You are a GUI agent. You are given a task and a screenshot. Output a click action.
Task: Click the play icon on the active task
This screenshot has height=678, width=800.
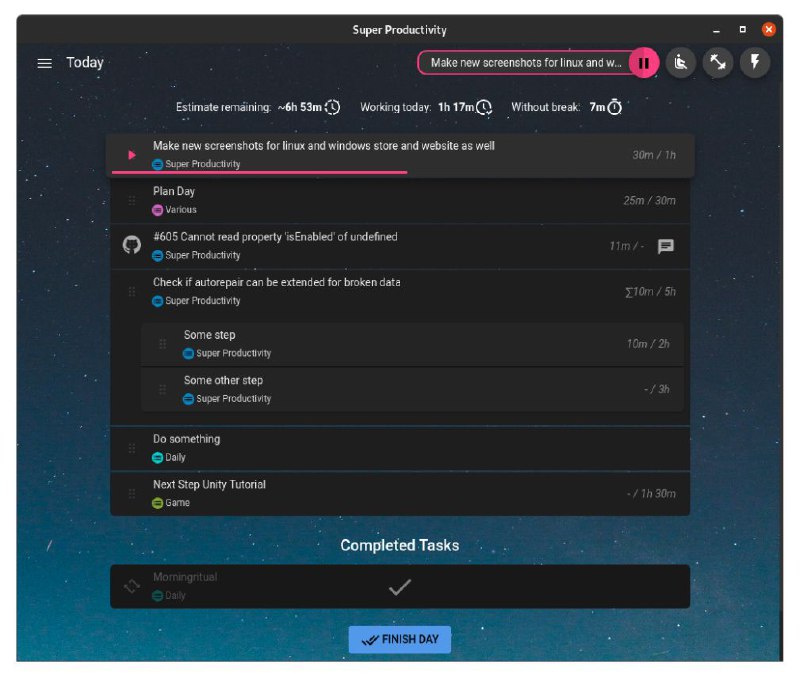point(132,155)
